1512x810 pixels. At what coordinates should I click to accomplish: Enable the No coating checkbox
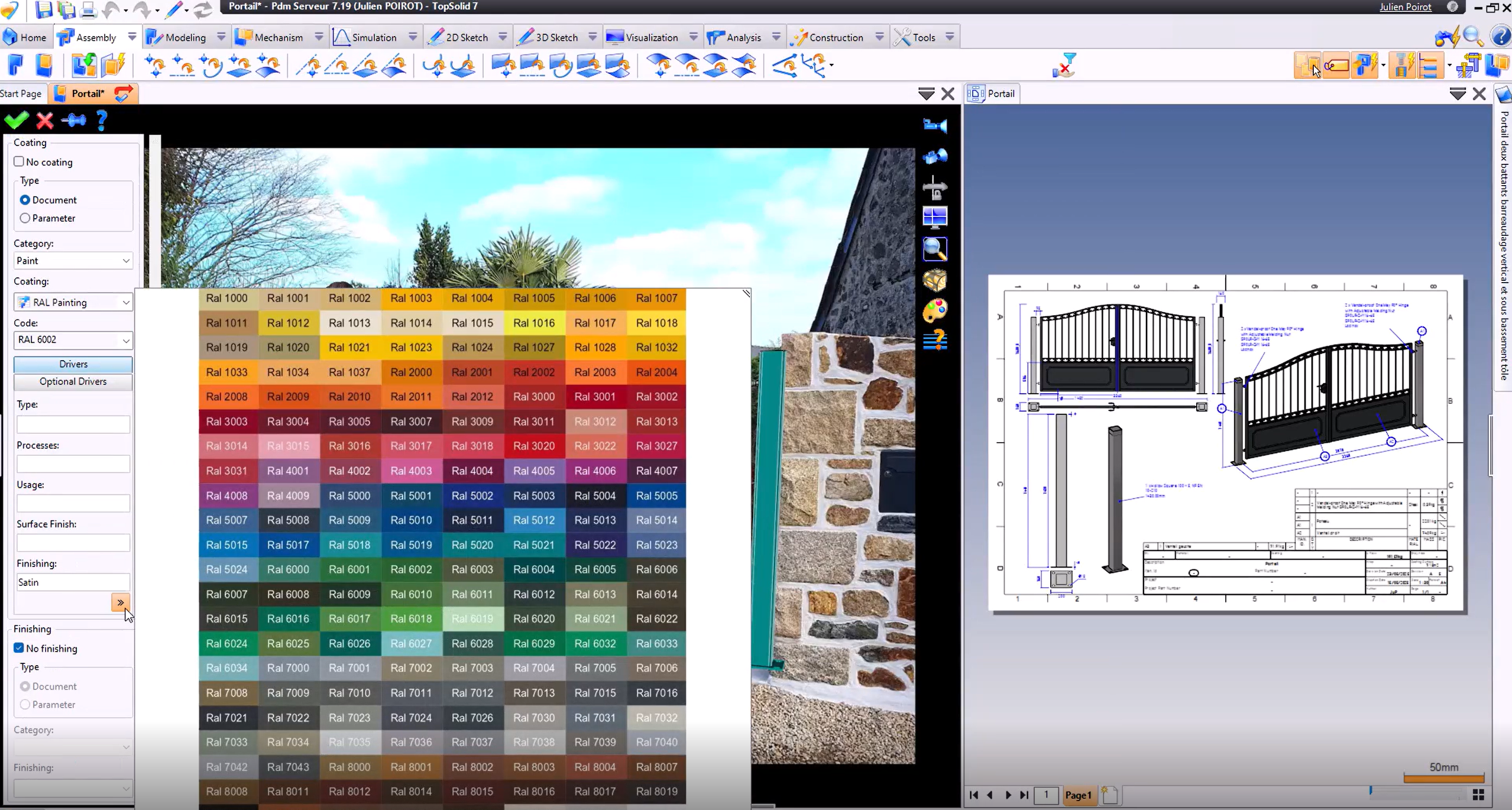point(19,161)
